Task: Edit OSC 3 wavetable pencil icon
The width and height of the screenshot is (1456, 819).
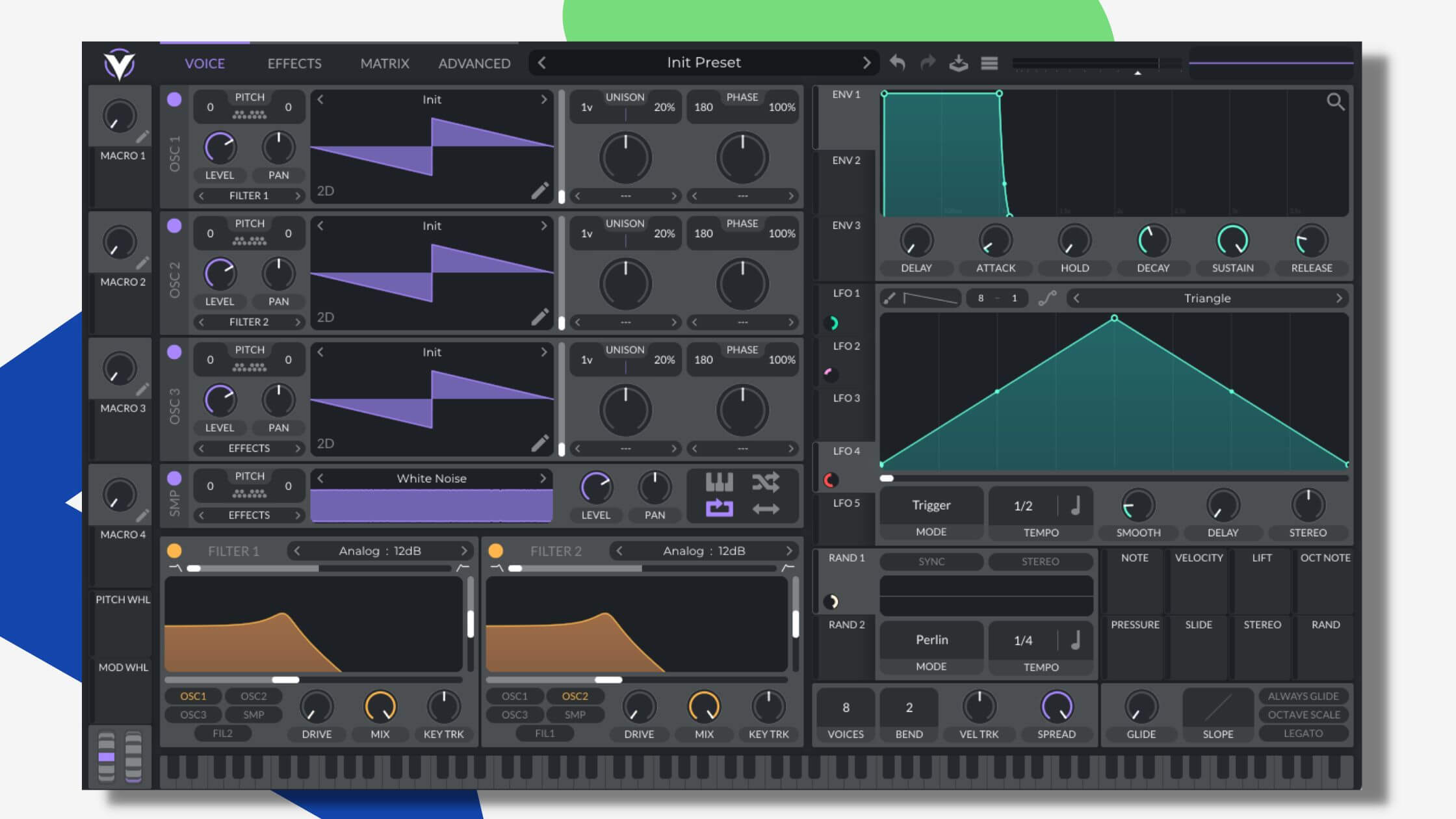Action: point(539,443)
